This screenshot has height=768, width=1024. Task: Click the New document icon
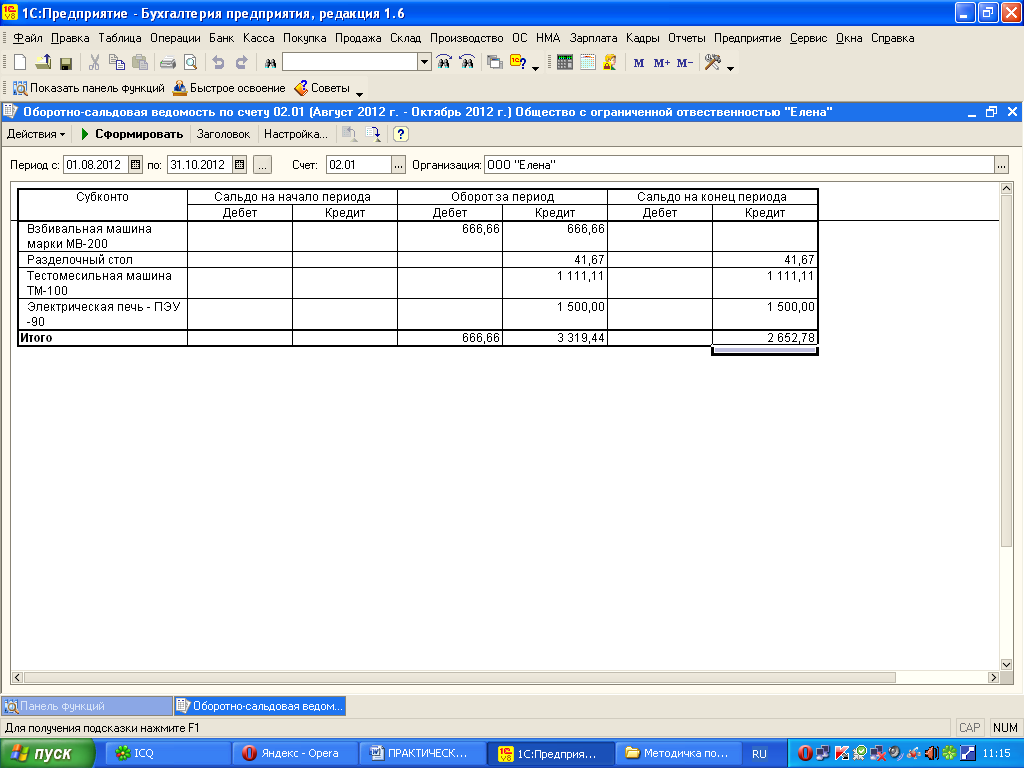click(x=20, y=63)
